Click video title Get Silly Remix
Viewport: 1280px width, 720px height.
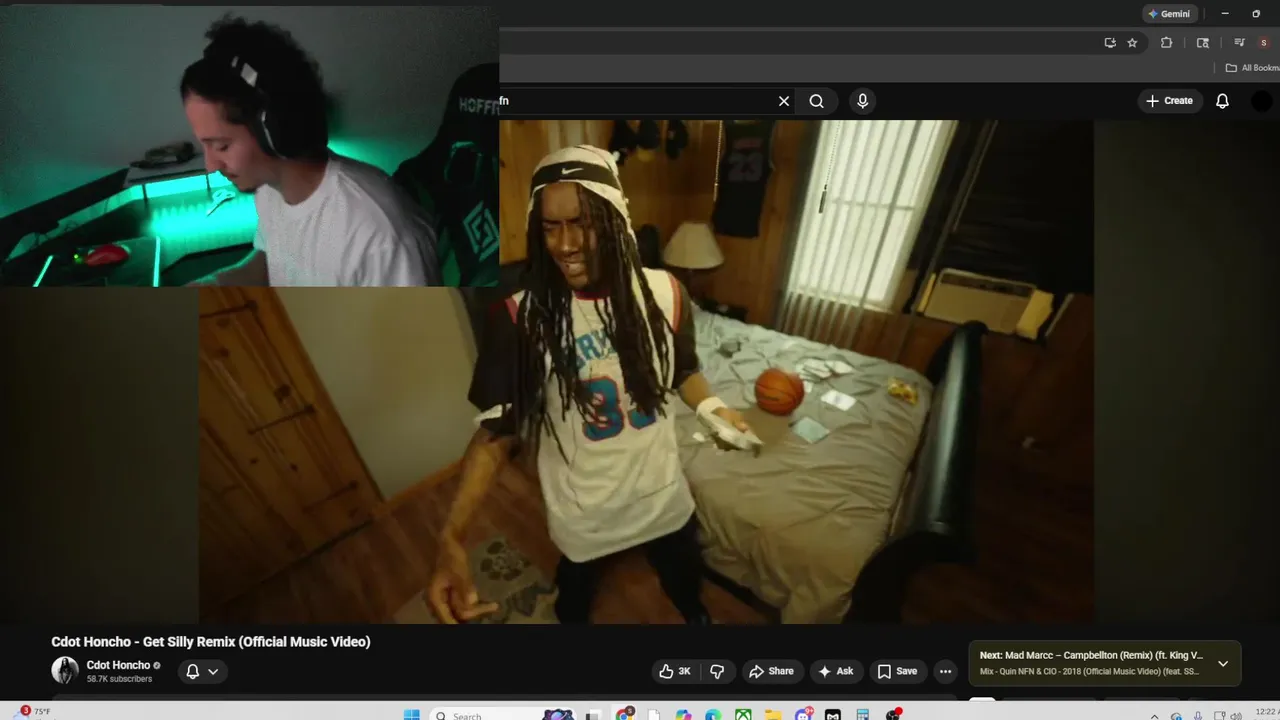211,642
